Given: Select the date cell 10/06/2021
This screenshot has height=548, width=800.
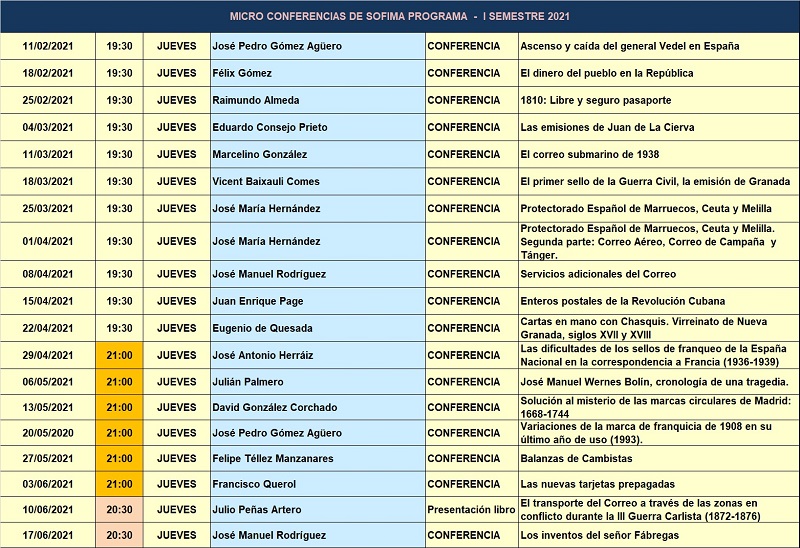Looking at the screenshot, I should pyautogui.click(x=48, y=509).
